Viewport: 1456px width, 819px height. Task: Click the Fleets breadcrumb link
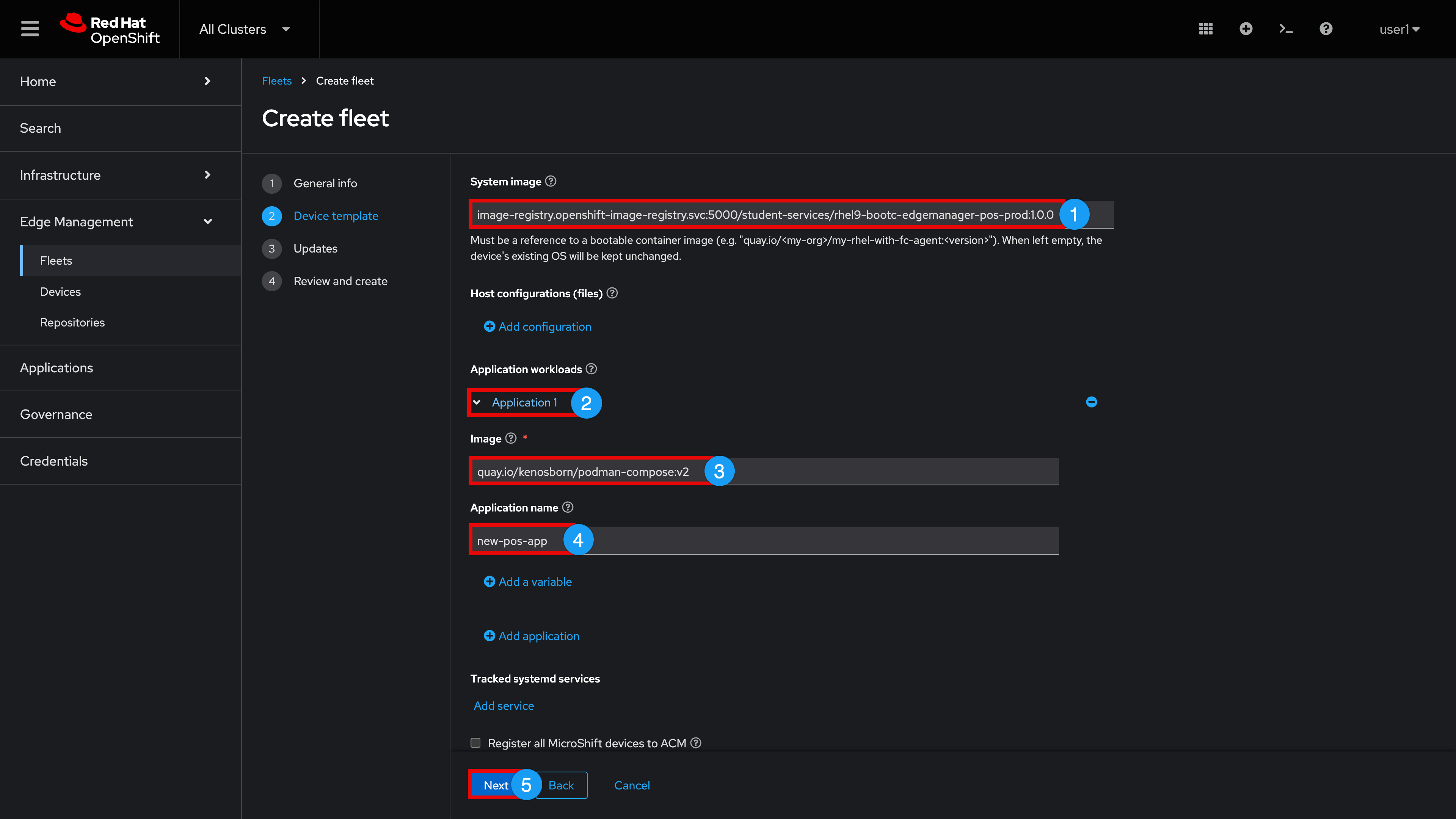(276, 81)
